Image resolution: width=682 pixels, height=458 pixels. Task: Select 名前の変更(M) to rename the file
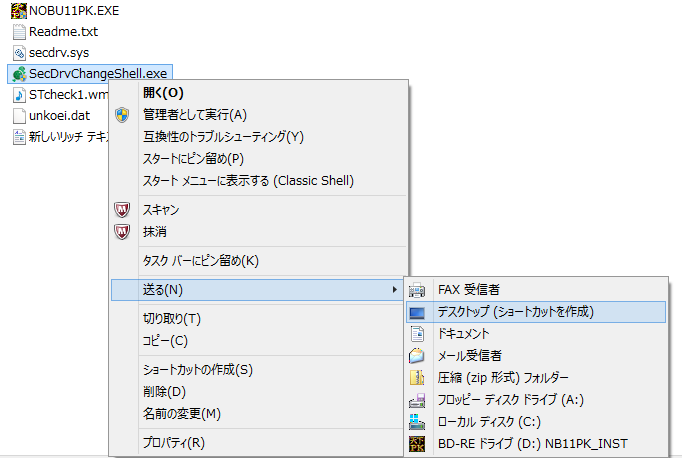click(181, 413)
